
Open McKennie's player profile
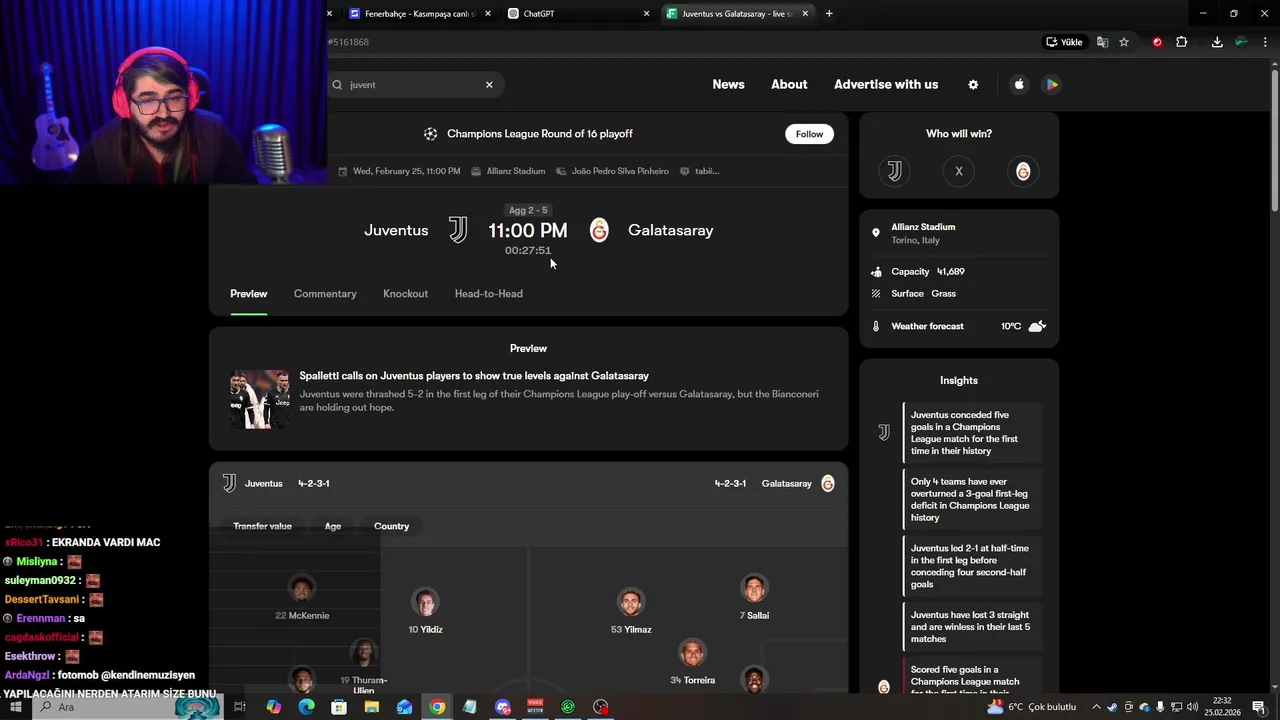[301, 598]
